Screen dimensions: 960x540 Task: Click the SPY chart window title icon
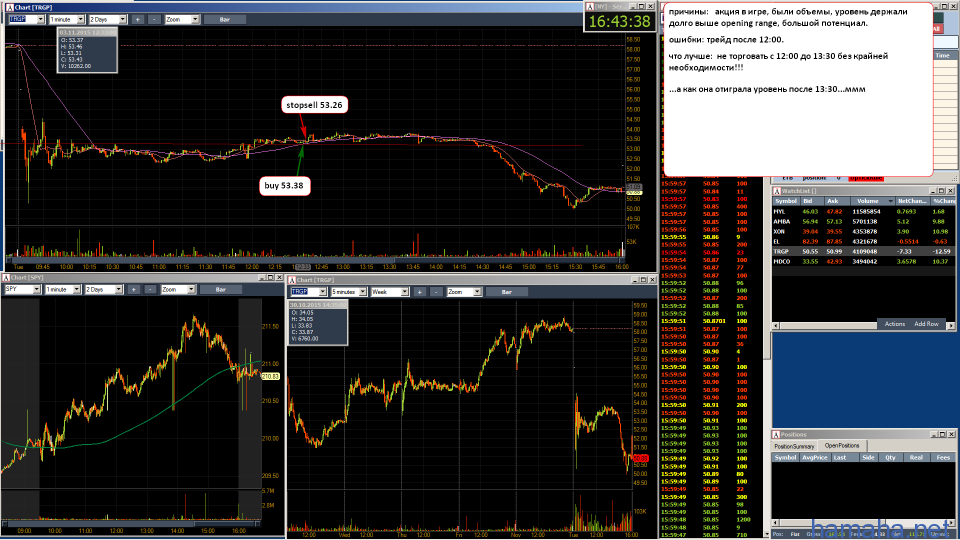(x=6, y=278)
